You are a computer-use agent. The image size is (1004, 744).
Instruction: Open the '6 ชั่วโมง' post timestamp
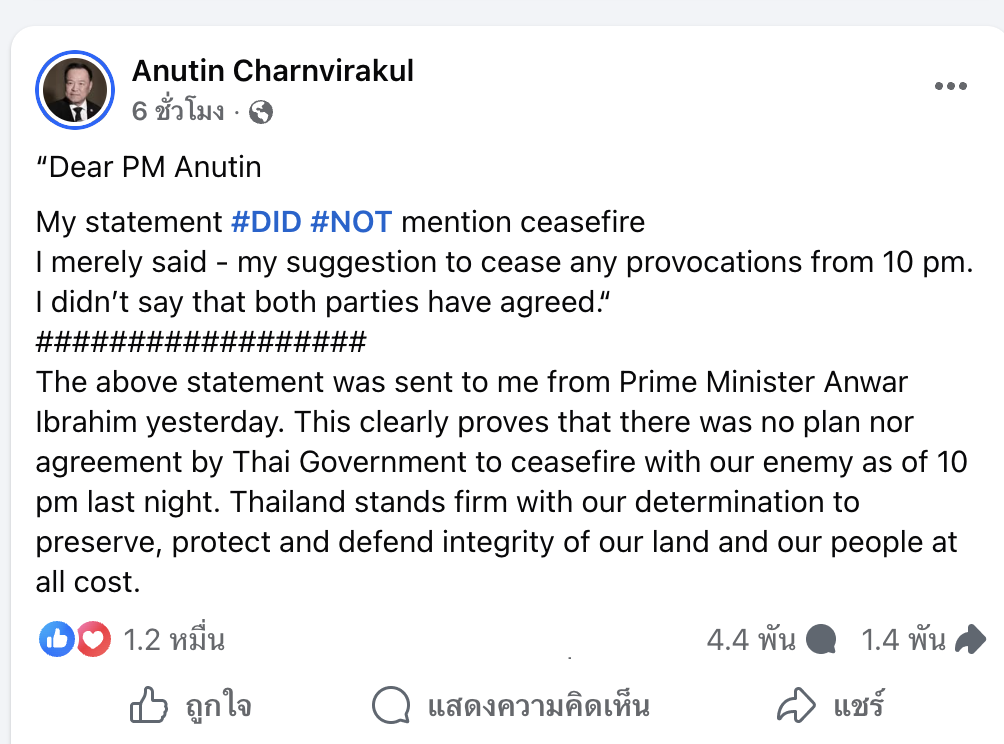[178, 112]
